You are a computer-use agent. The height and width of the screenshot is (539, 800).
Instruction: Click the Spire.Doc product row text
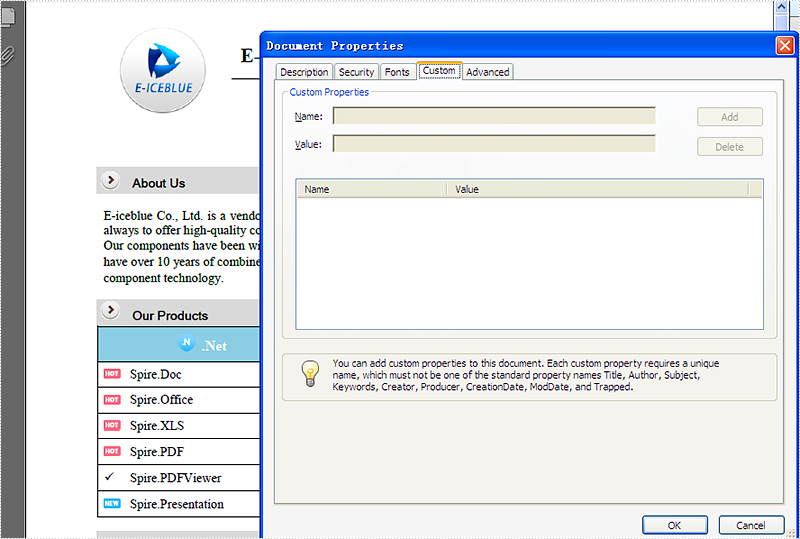[x=156, y=374]
